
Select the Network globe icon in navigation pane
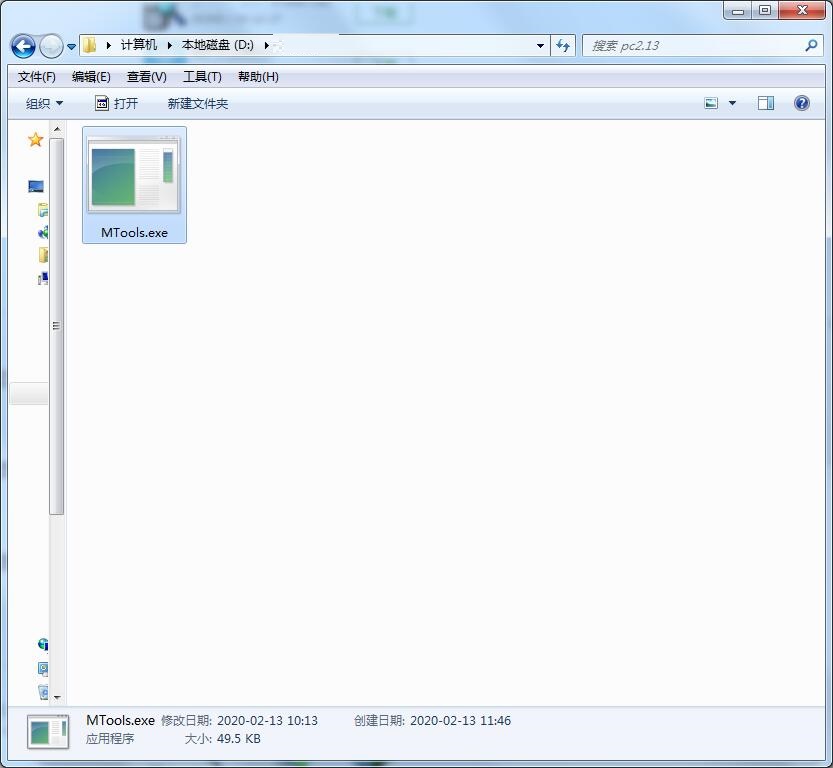[43, 644]
